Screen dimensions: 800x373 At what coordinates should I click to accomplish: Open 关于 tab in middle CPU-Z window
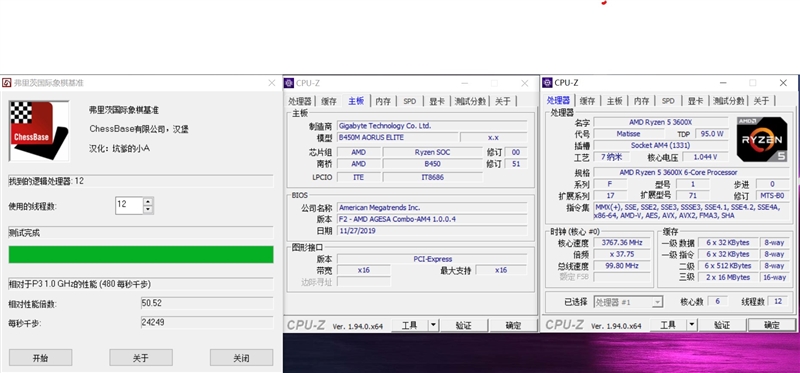[x=503, y=101]
